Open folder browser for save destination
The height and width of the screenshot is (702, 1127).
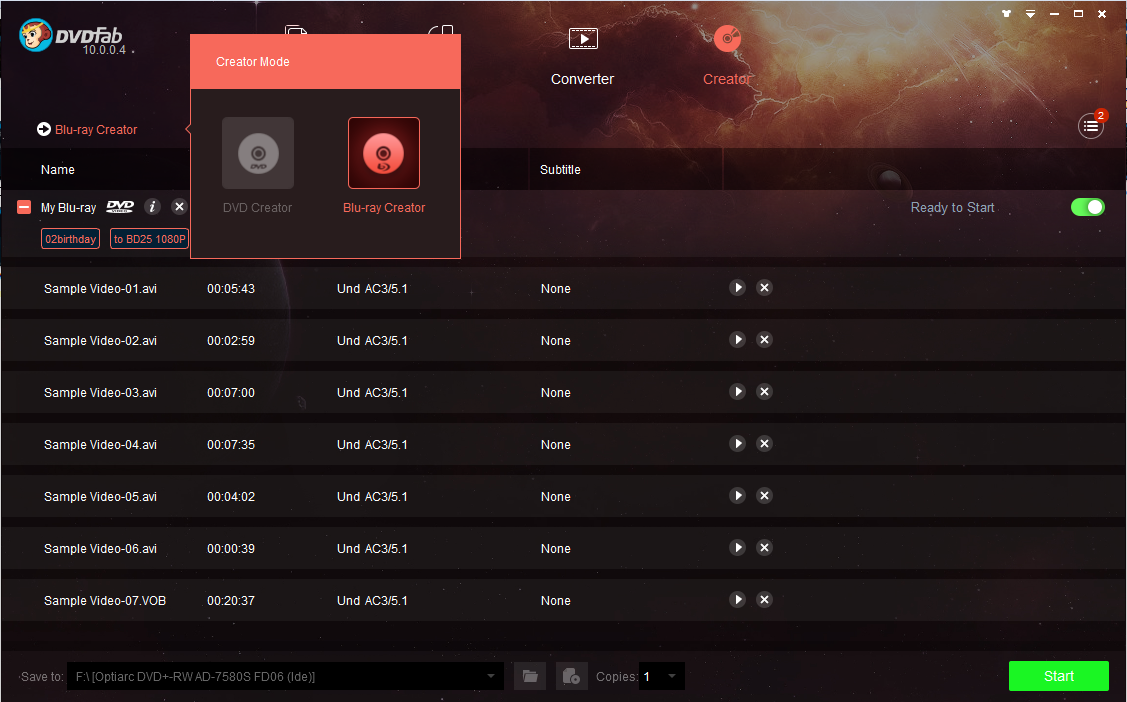tap(529, 676)
